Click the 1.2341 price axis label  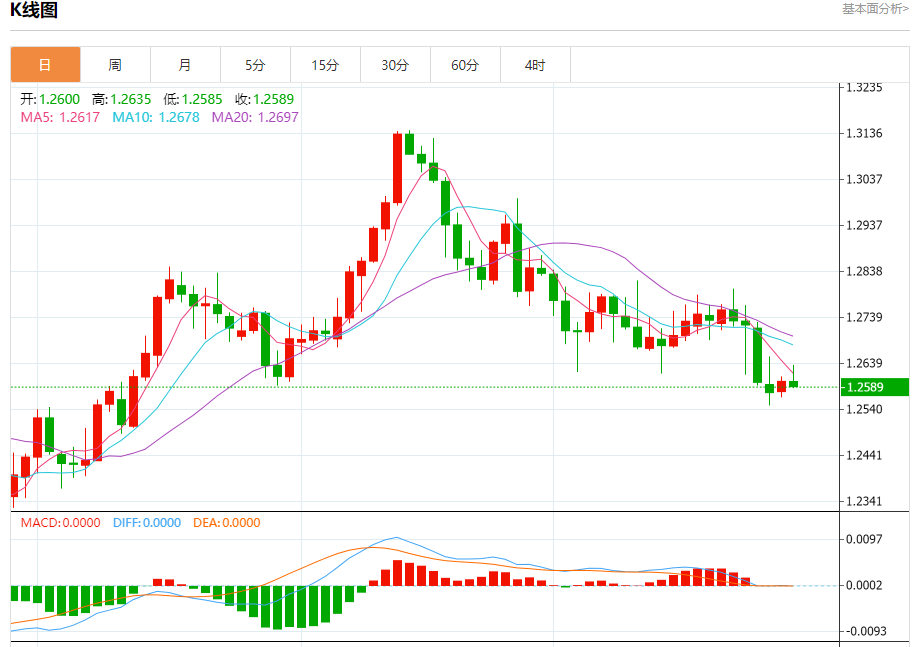point(864,501)
